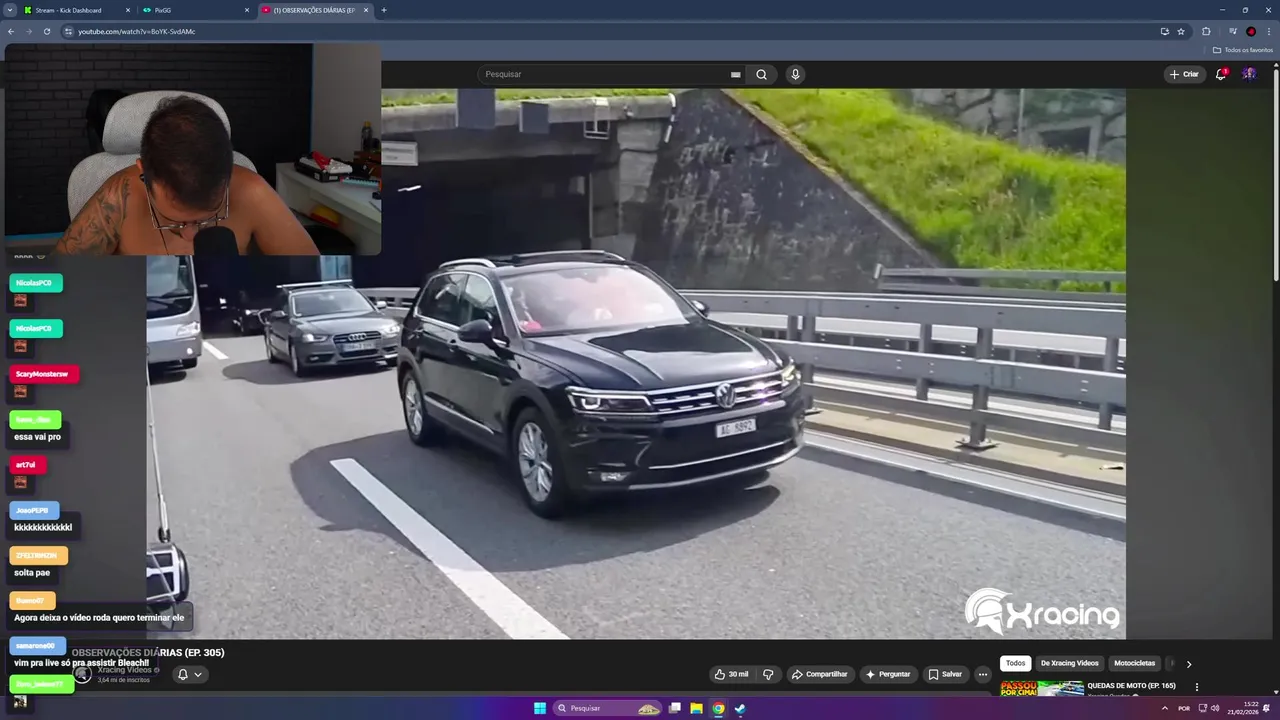Viewport: 1280px width, 720px height.
Task: Open the Chrome extensions puzzle icon
Action: pos(1206,31)
